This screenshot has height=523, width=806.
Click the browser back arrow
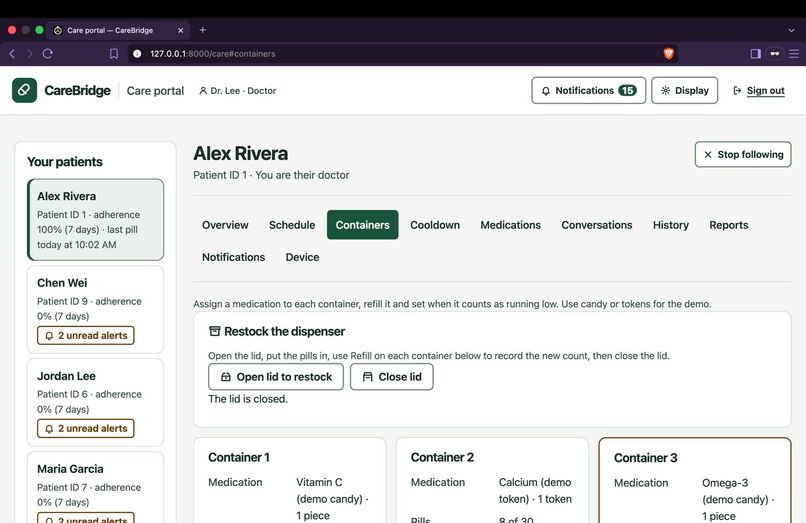12,53
